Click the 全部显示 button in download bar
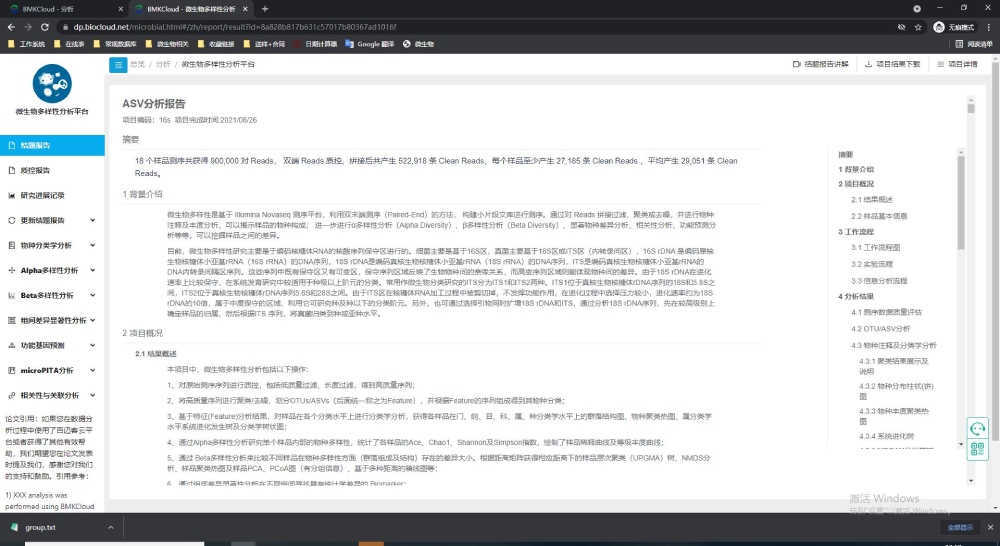The height and width of the screenshot is (546, 1000). (x=960, y=527)
